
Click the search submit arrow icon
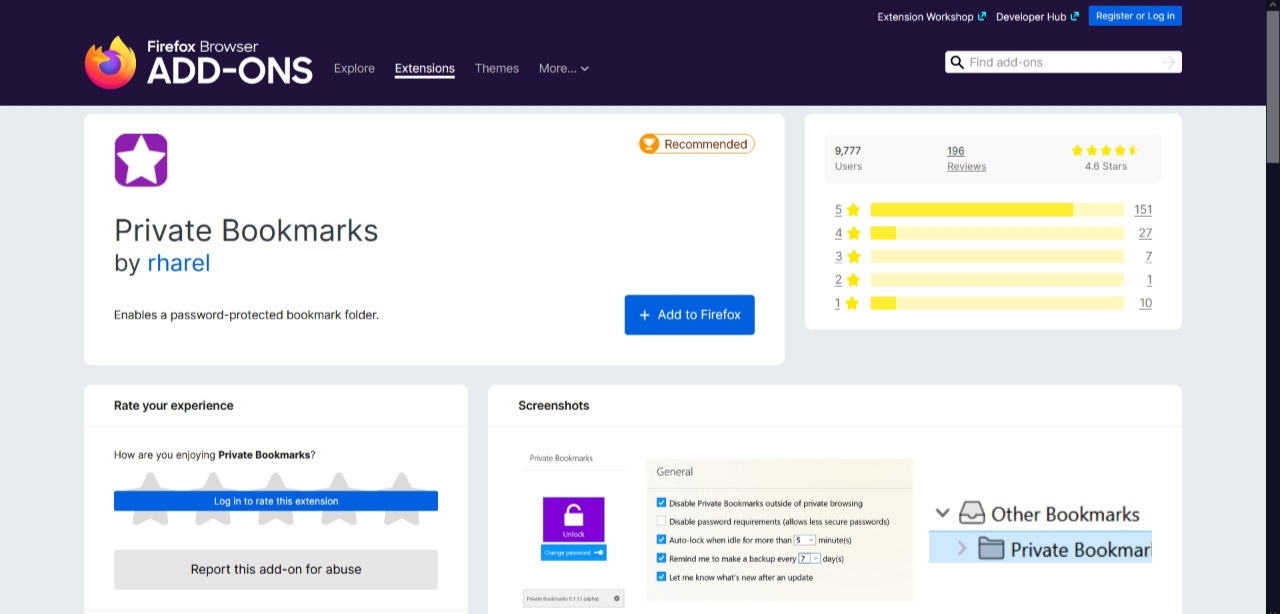(x=1169, y=62)
